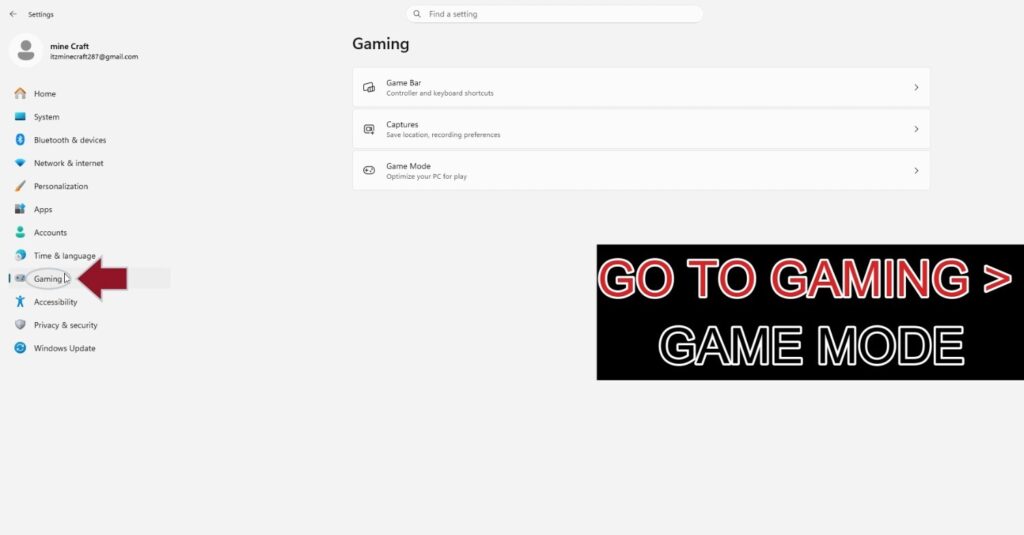1024x535 pixels.
Task: Click the Home house icon
Action: (20, 93)
